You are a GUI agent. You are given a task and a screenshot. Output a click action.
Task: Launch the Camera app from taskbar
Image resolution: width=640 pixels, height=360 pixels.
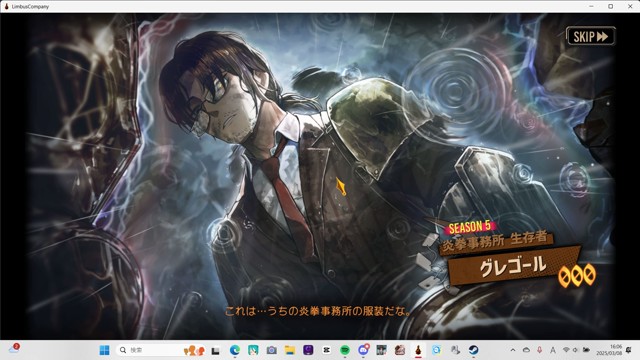coord(271,350)
